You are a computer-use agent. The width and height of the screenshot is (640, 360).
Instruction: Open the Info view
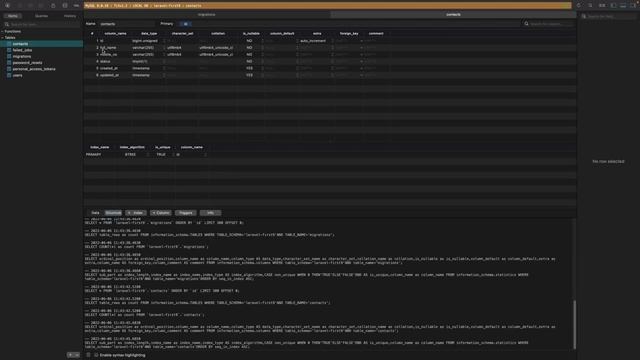click(x=210, y=213)
